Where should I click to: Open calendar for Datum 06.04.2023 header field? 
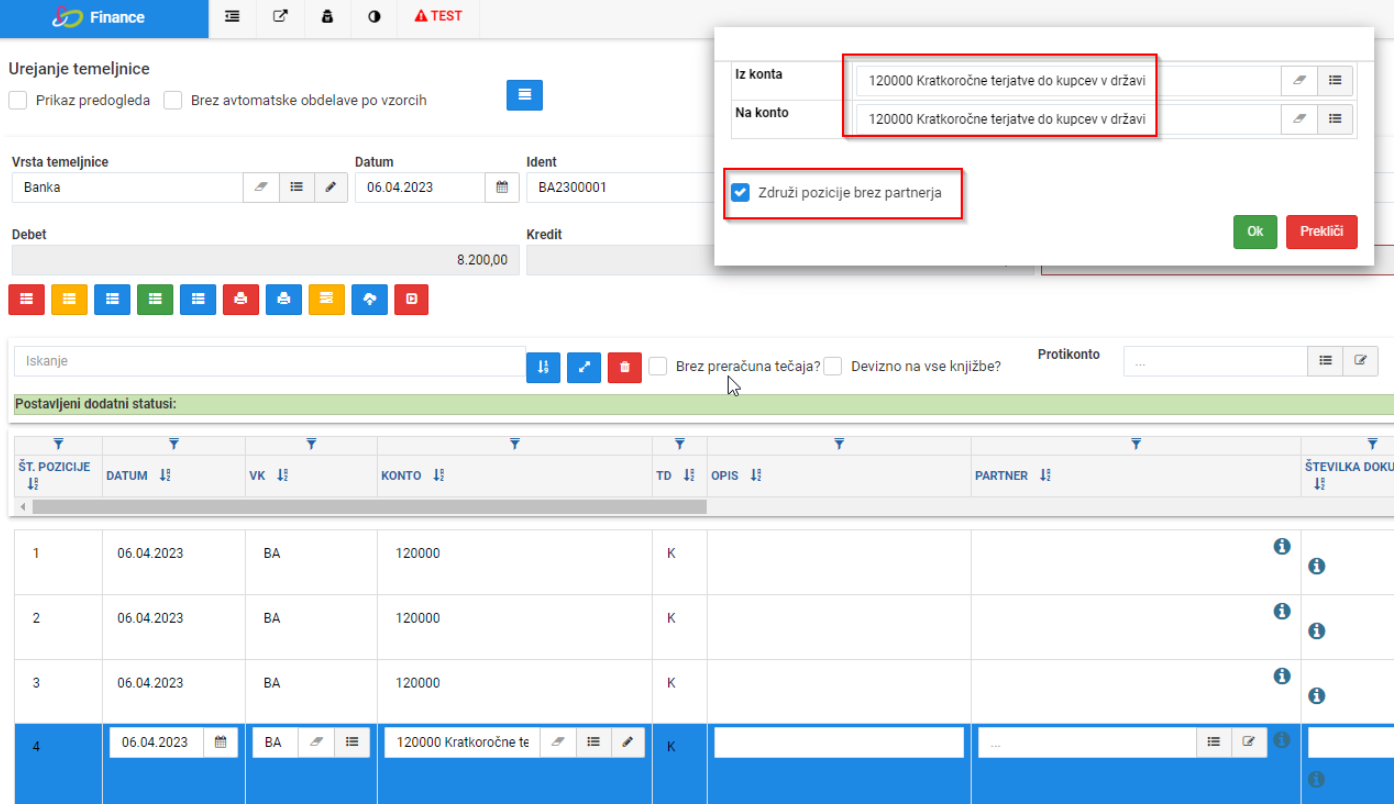tap(502, 187)
